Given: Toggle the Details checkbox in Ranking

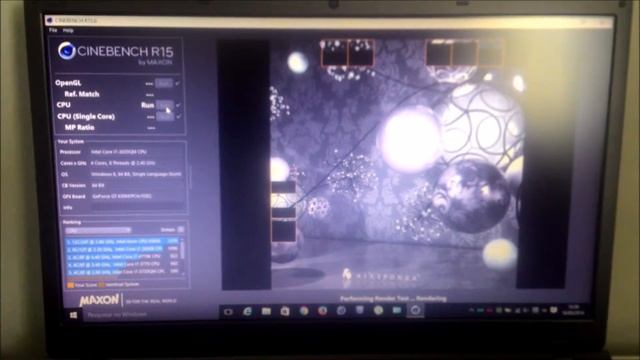Looking at the screenshot, I should [181, 230].
